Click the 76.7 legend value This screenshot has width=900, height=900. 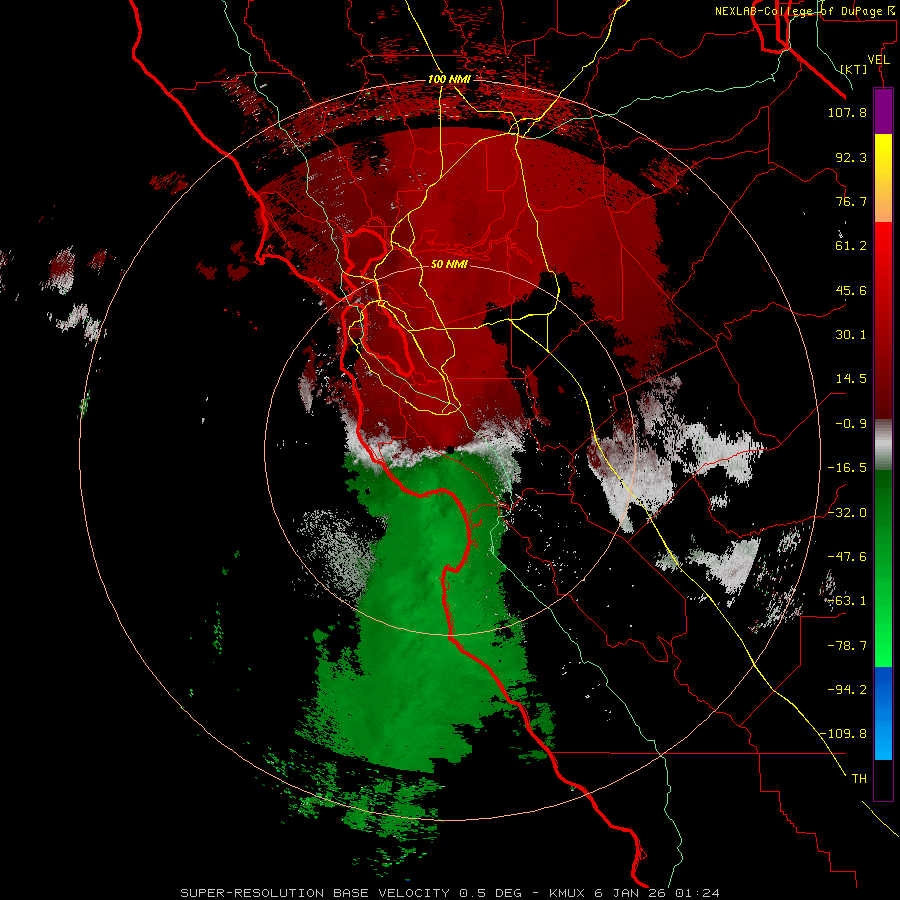[851, 201]
